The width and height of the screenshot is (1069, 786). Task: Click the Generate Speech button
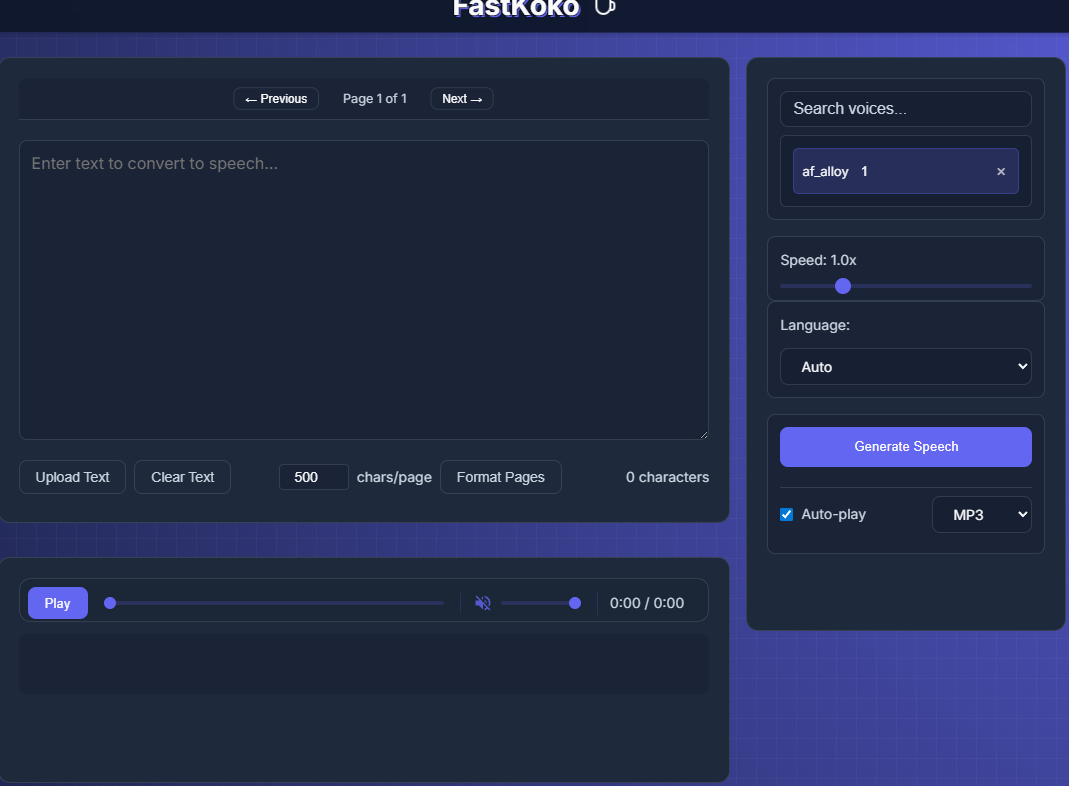click(x=905, y=447)
